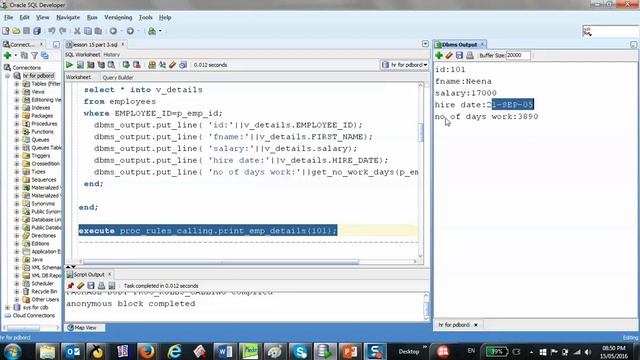Collapse the hr for pdbord connection node
Image resolution: width=640 pixels, height=360 pixels.
point(7,76)
